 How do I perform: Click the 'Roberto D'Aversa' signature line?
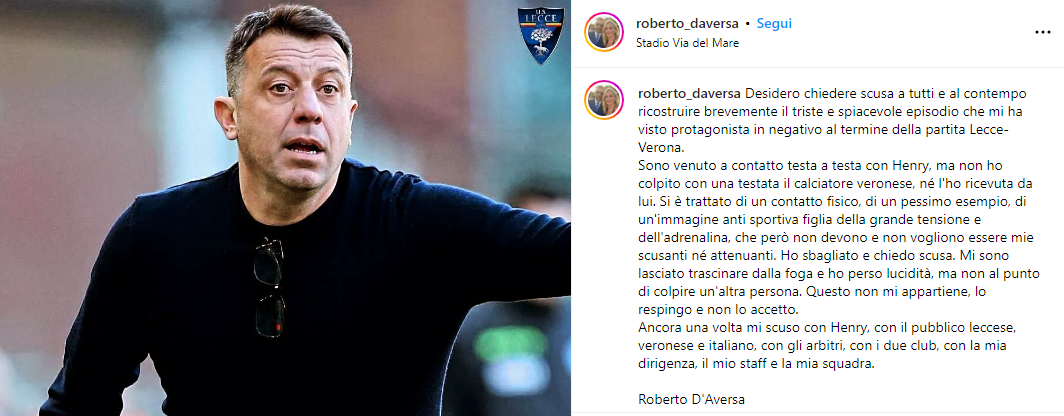click(687, 399)
